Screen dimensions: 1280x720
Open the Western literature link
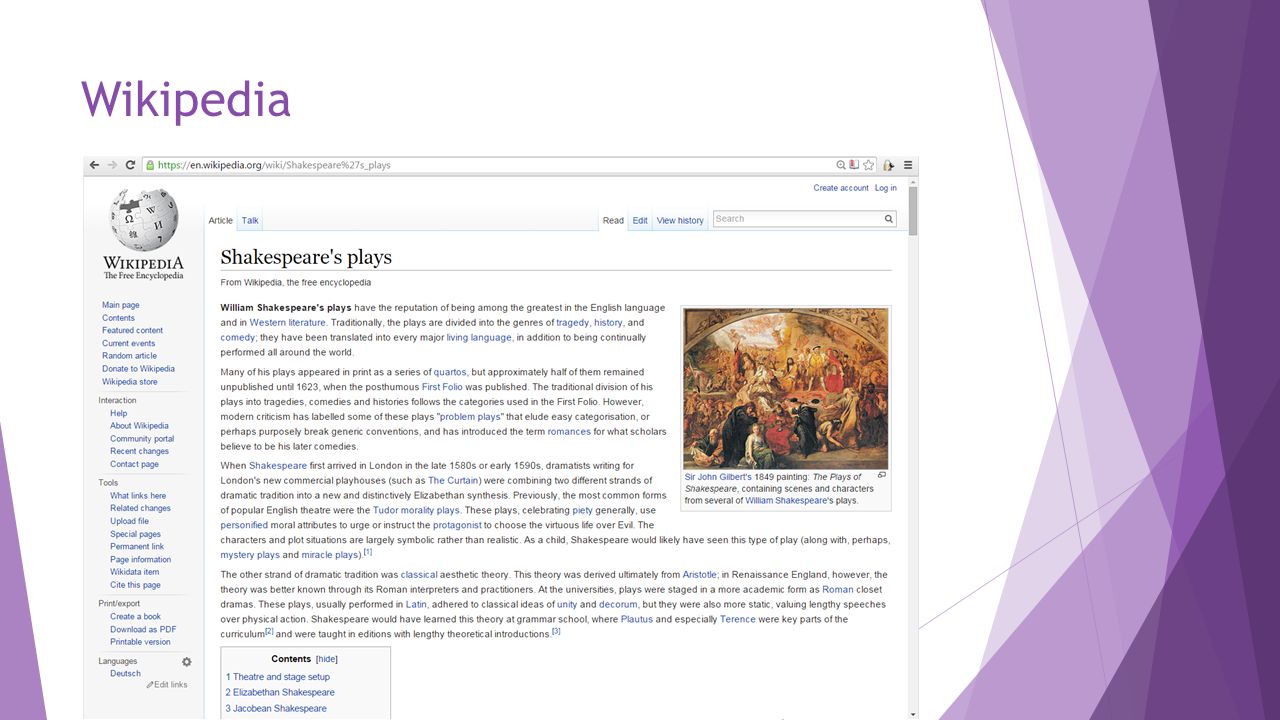tap(288, 323)
